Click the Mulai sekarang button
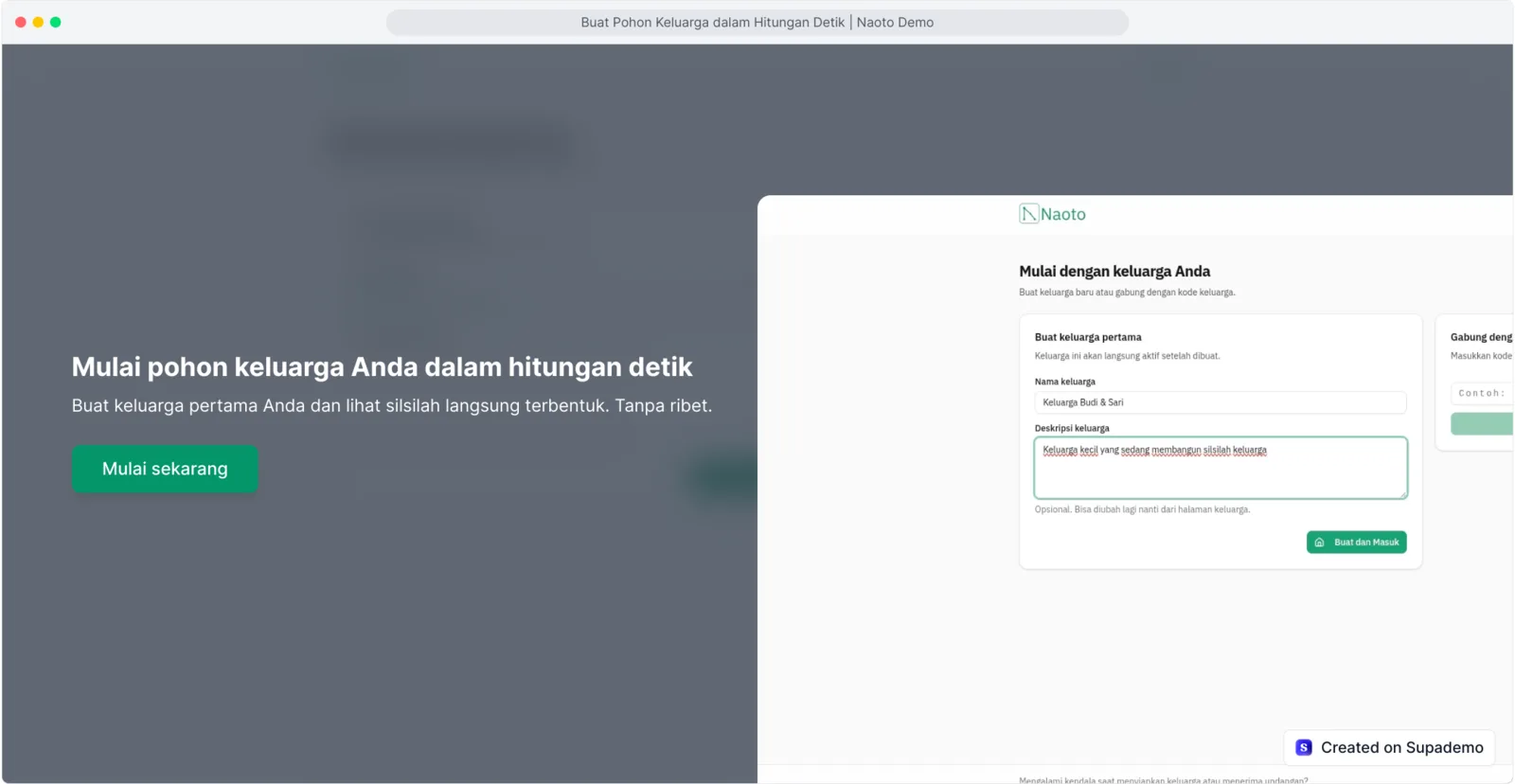This screenshot has width=1515, height=784. pyautogui.click(x=165, y=469)
